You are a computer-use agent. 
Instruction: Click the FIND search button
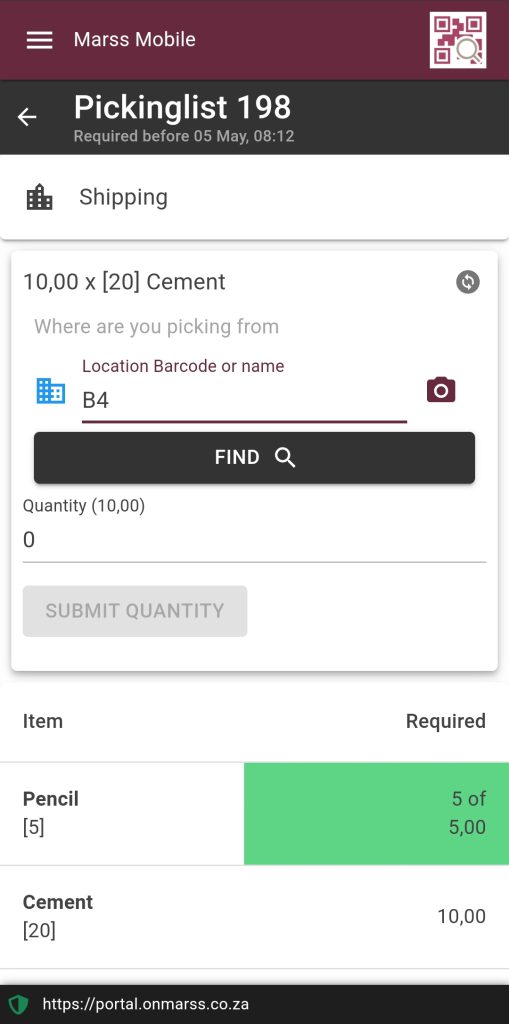click(x=254, y=458)
